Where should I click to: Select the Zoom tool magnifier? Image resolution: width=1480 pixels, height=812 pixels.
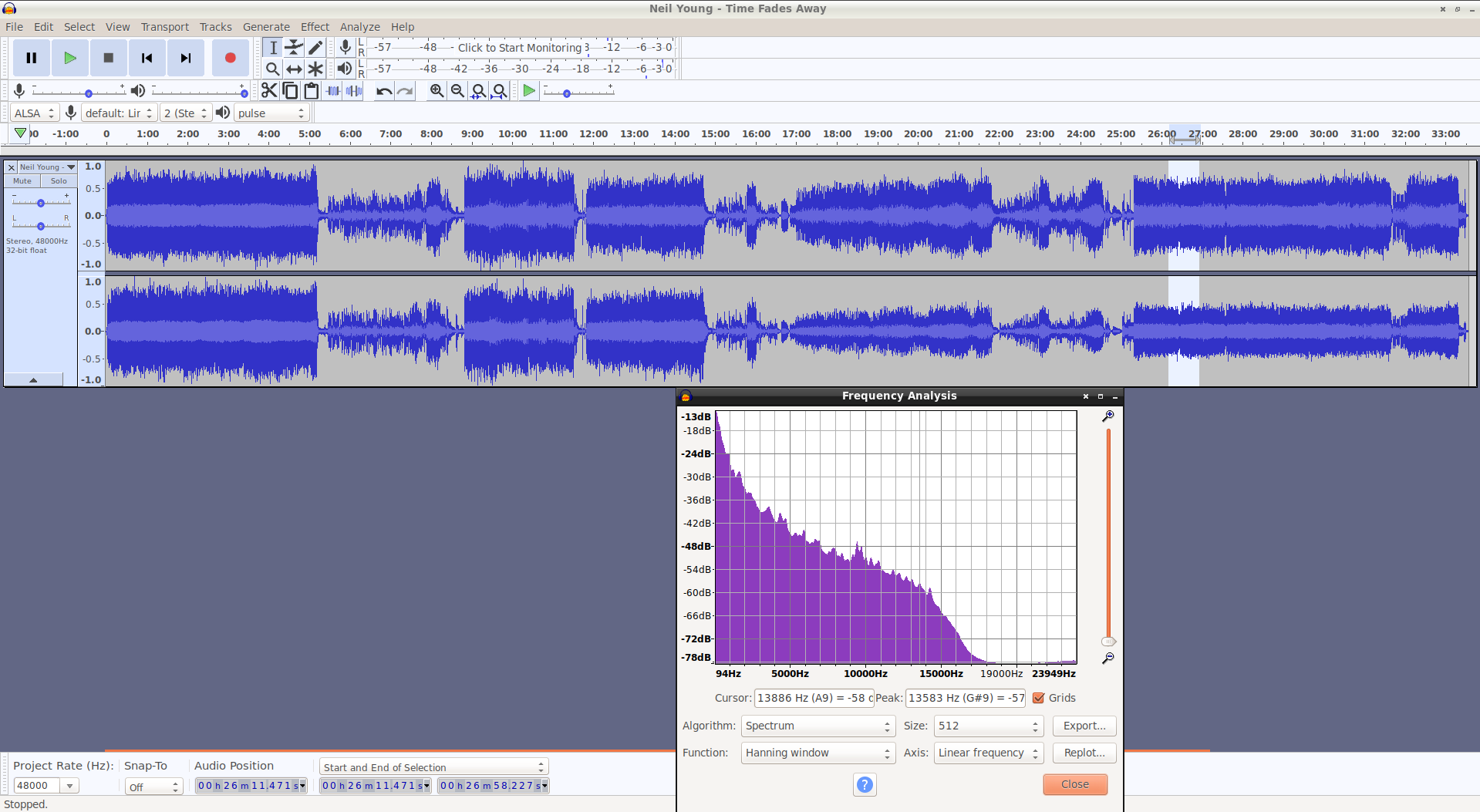pos(272,69)
